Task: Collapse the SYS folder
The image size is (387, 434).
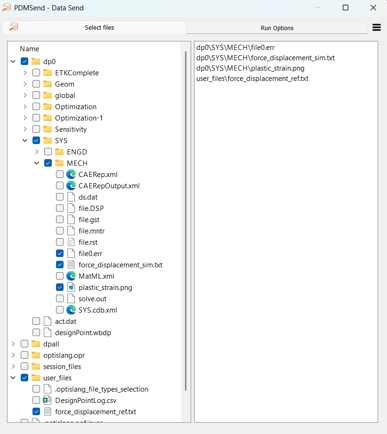Action: click(25, 141)
